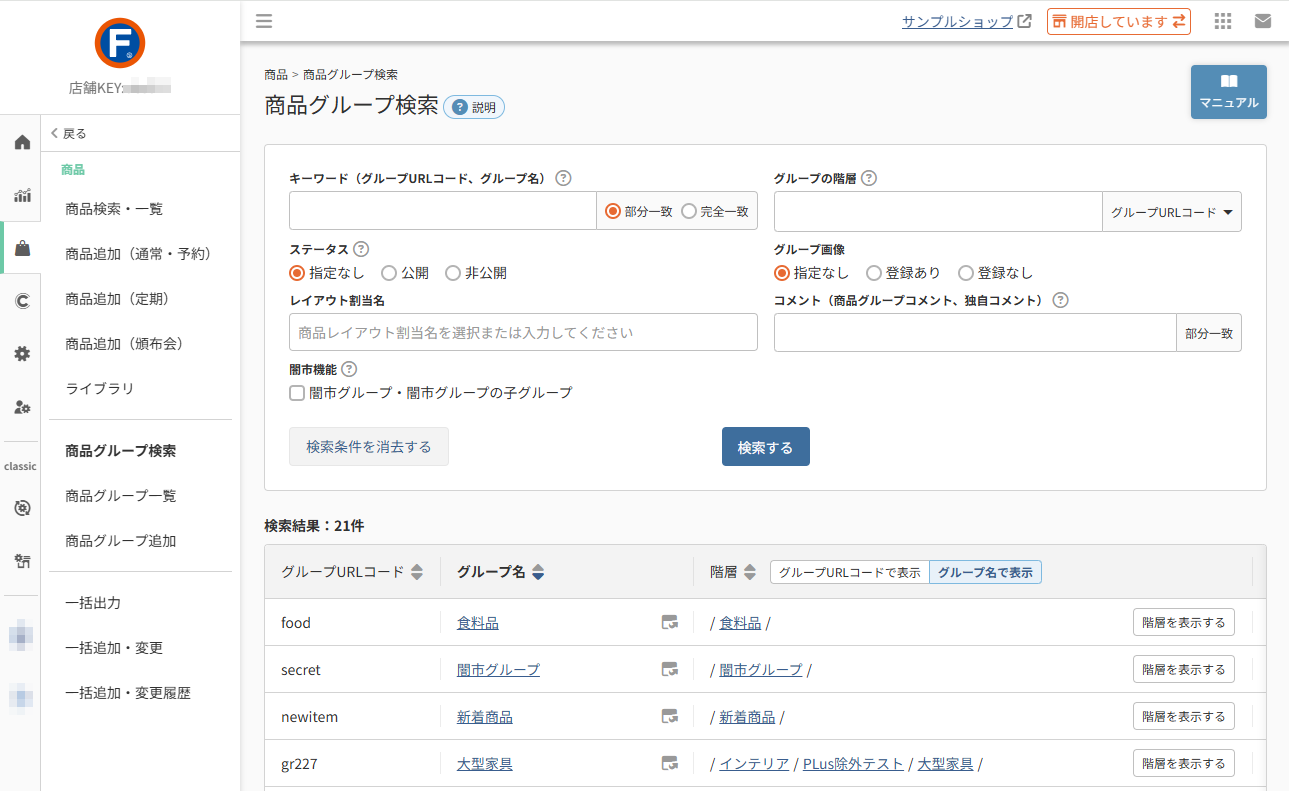Focus the キーワード input field
The height and width of the screenshot is (791, 1289).
[x=443, y=211]
